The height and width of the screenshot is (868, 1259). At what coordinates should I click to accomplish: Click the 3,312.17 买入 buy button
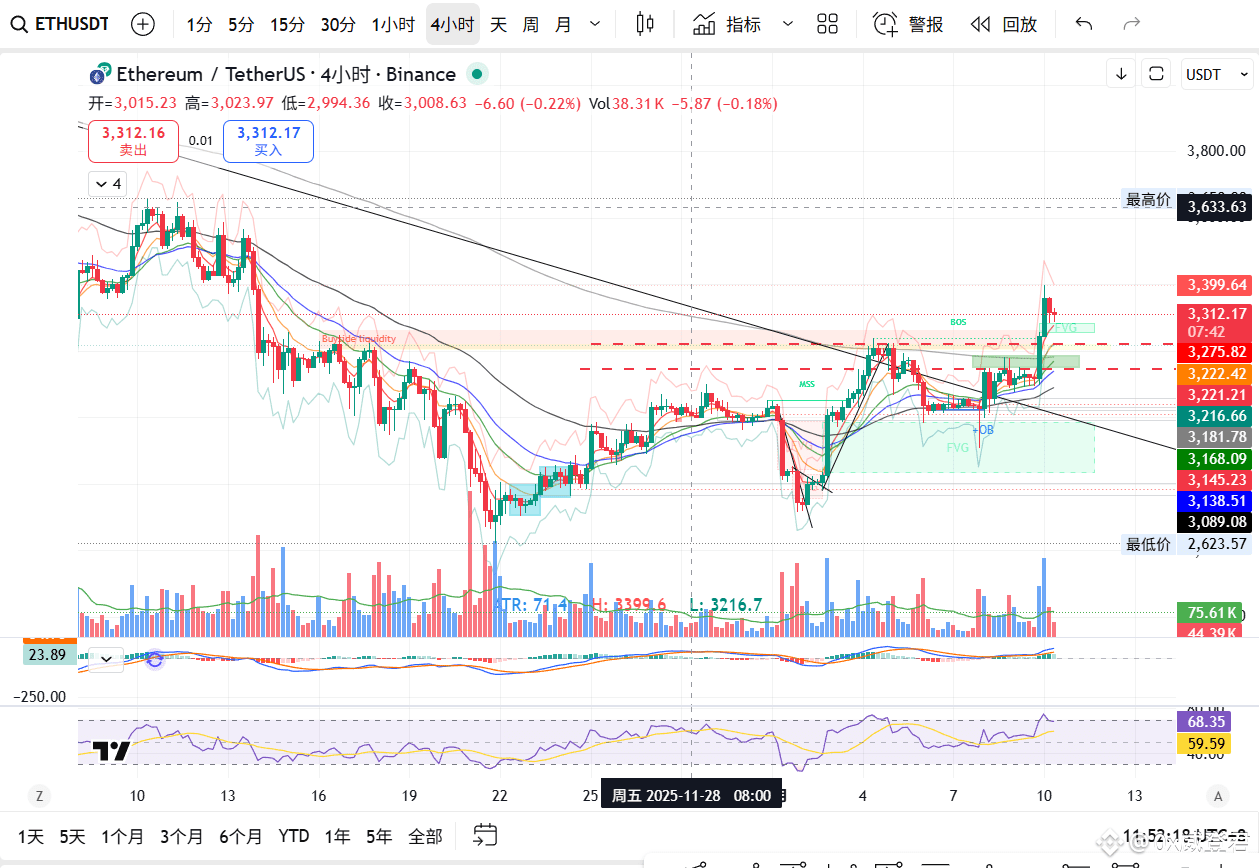coord(268,141)
